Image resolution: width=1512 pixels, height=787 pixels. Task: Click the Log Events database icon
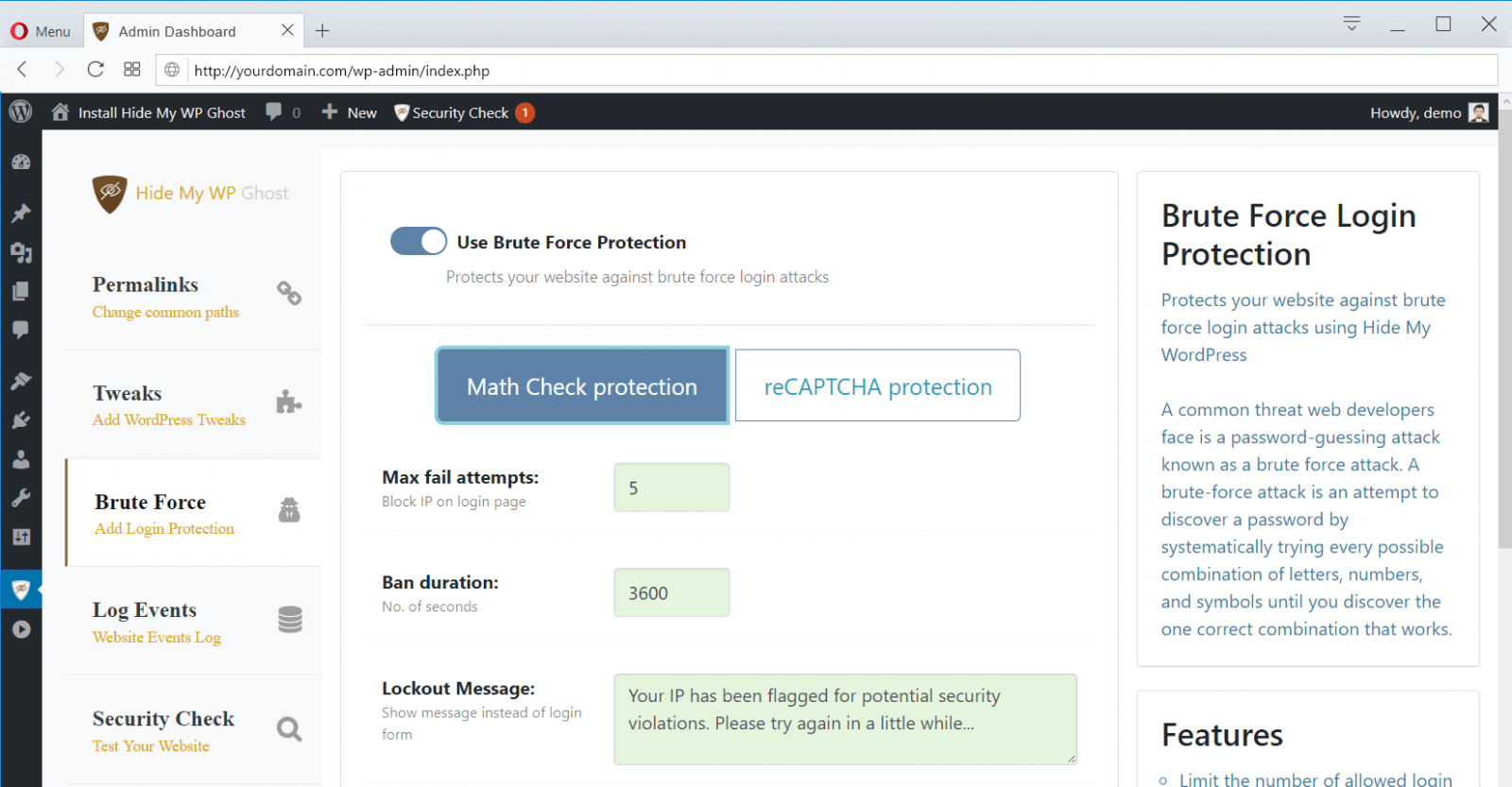[290, 620]
